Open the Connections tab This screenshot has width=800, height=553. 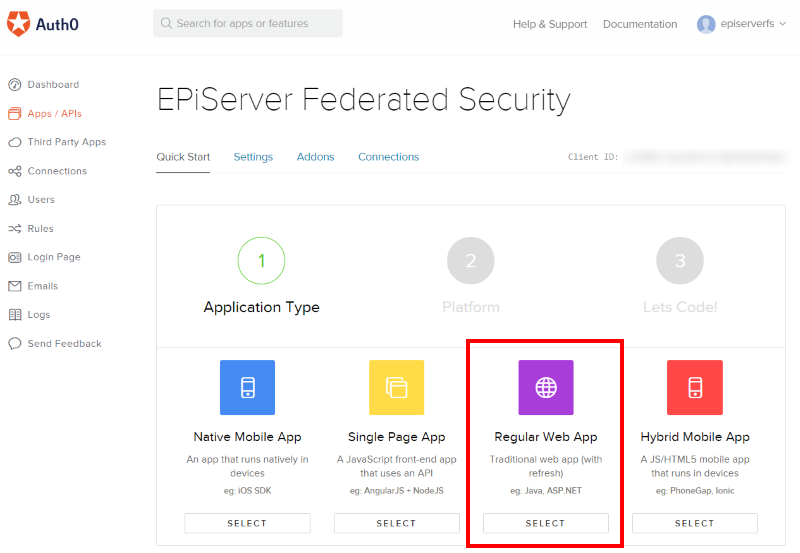point(388,157)
